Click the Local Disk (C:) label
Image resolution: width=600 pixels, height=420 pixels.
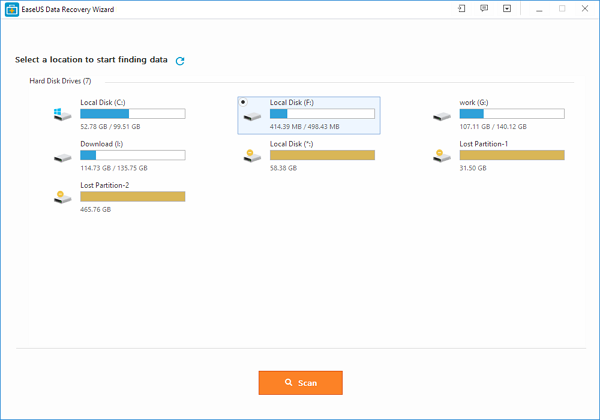102,102
